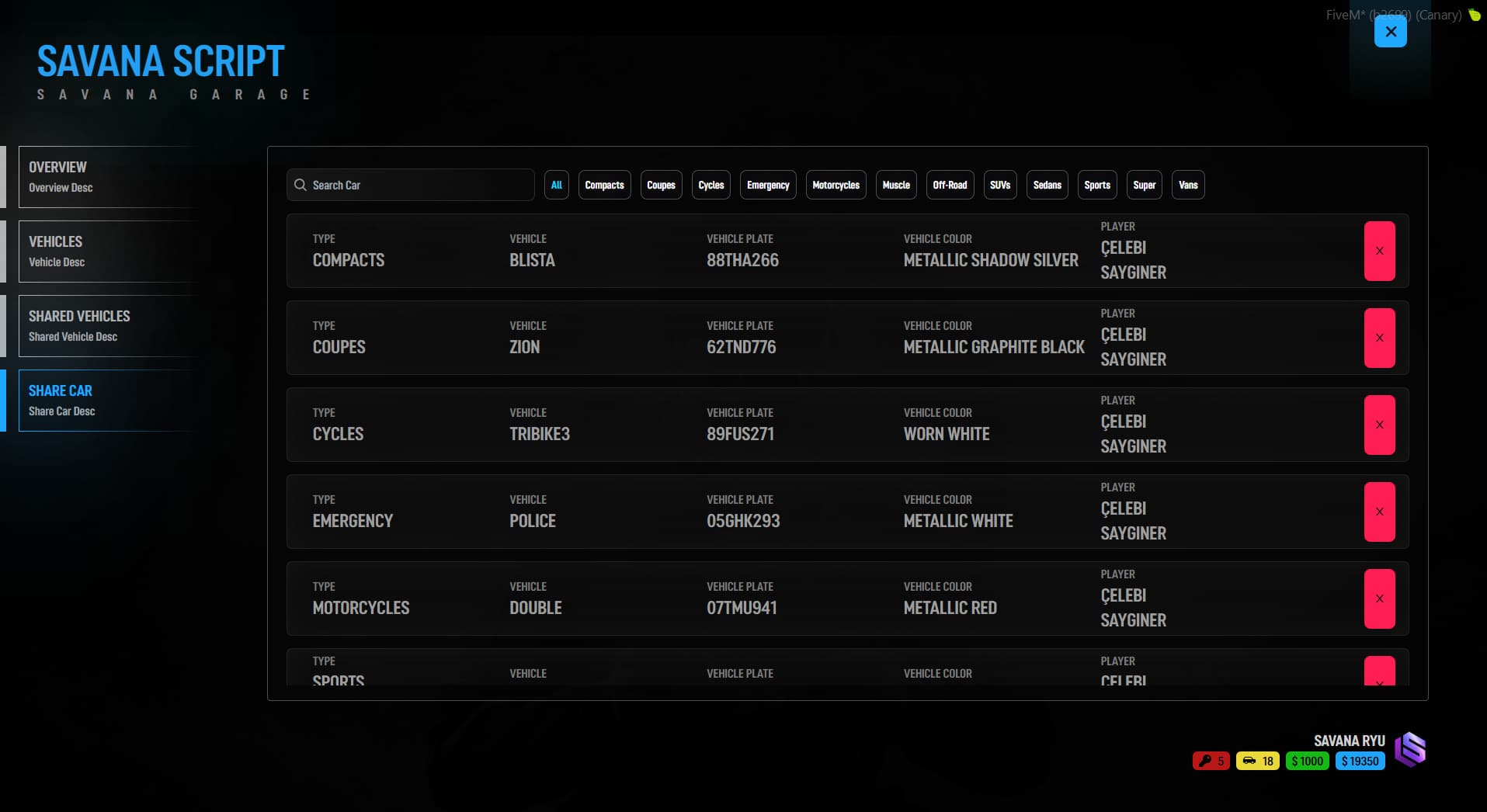Open the Share Car section
Image resolution: width=1487 pixels, height=812 pixels.
[x=107, y=401]
